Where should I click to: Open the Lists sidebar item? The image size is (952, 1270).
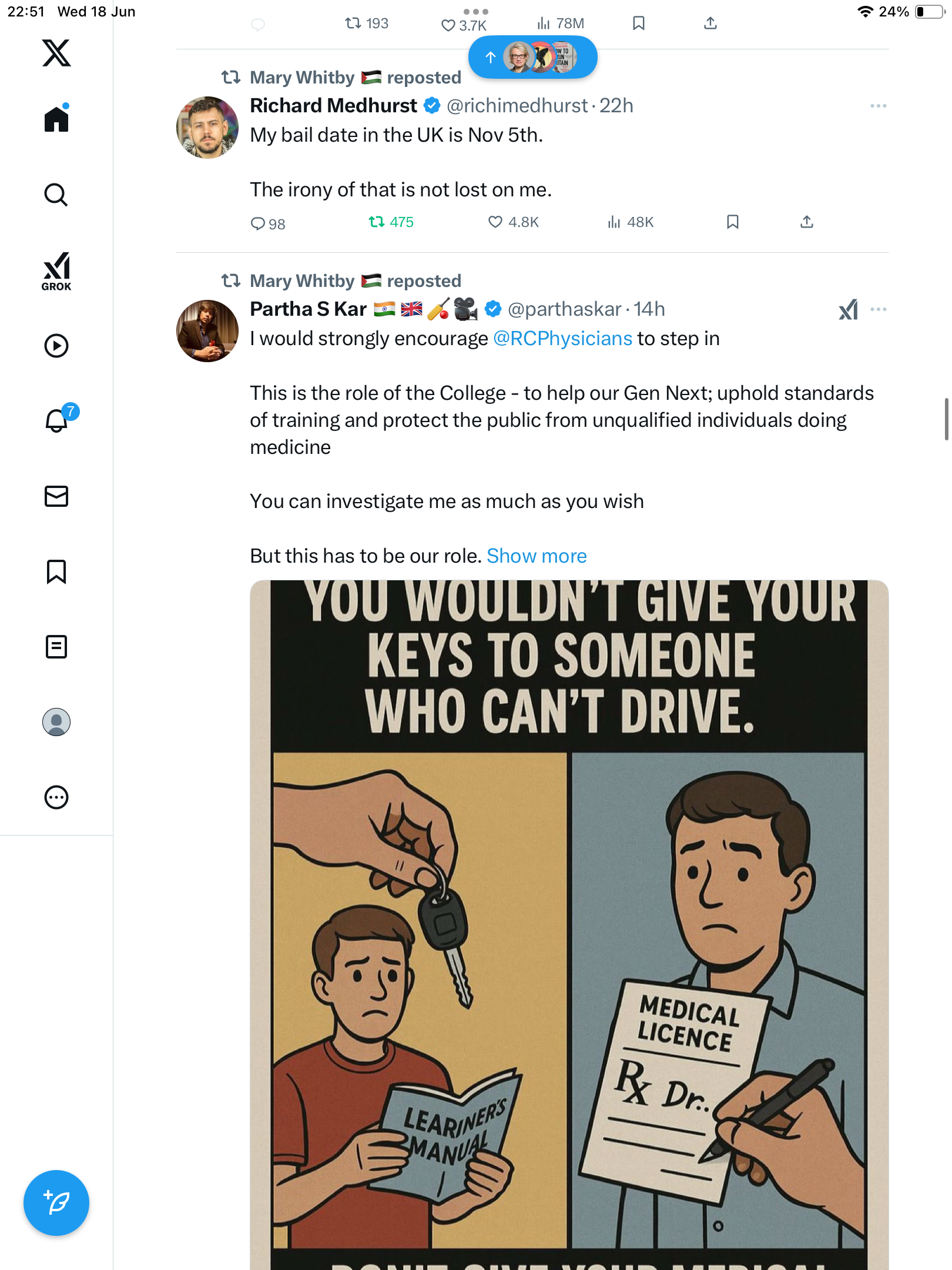(56, 647)
